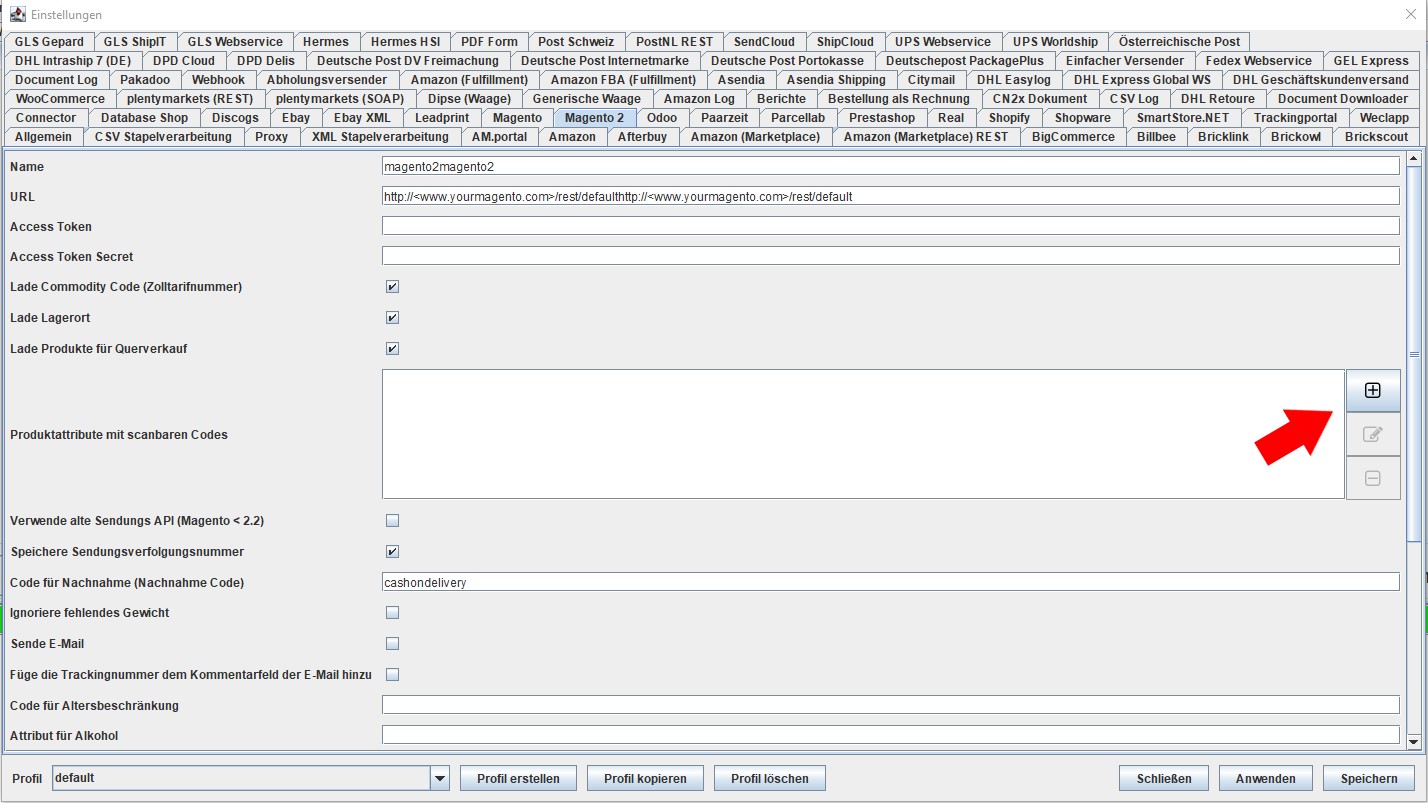
Task: Enable Verwende alte Sendungs API checkbox
Action: (392, 521)
